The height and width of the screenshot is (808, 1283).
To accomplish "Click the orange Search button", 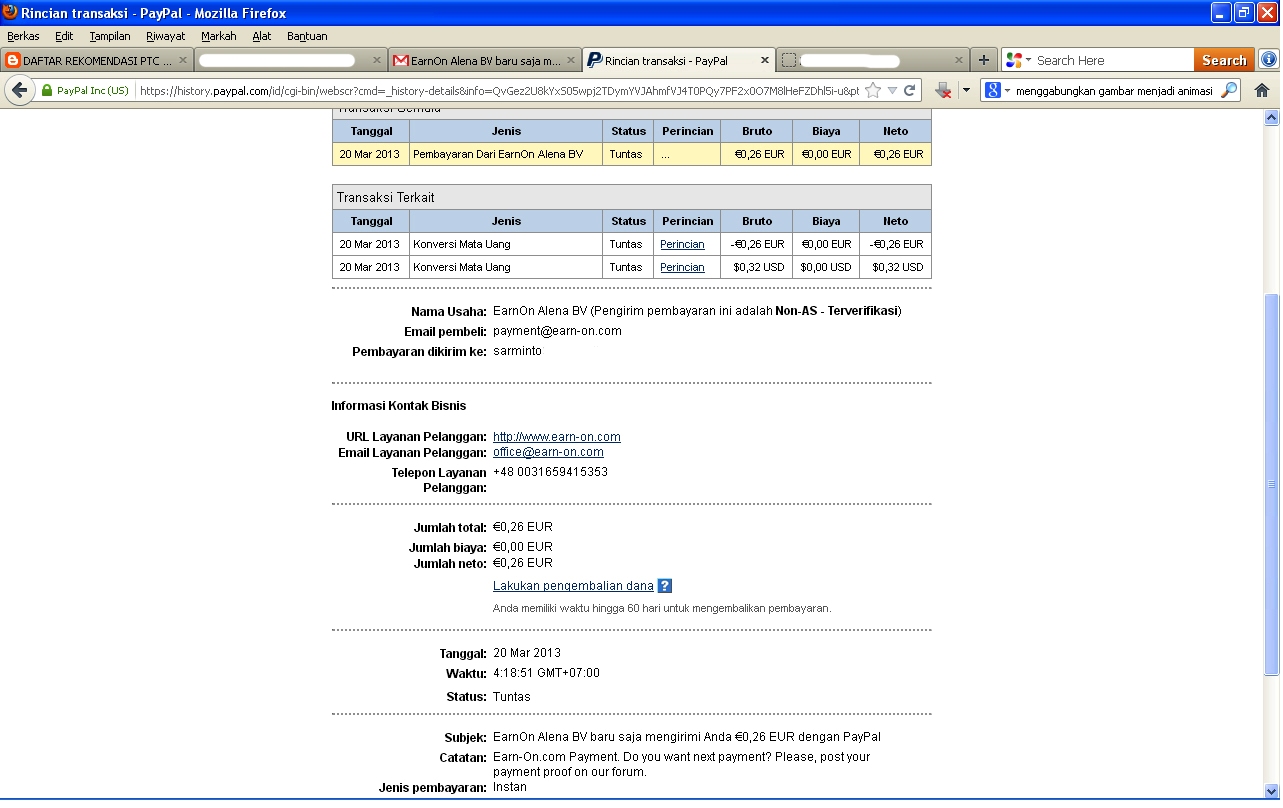I will [1224, 60].
